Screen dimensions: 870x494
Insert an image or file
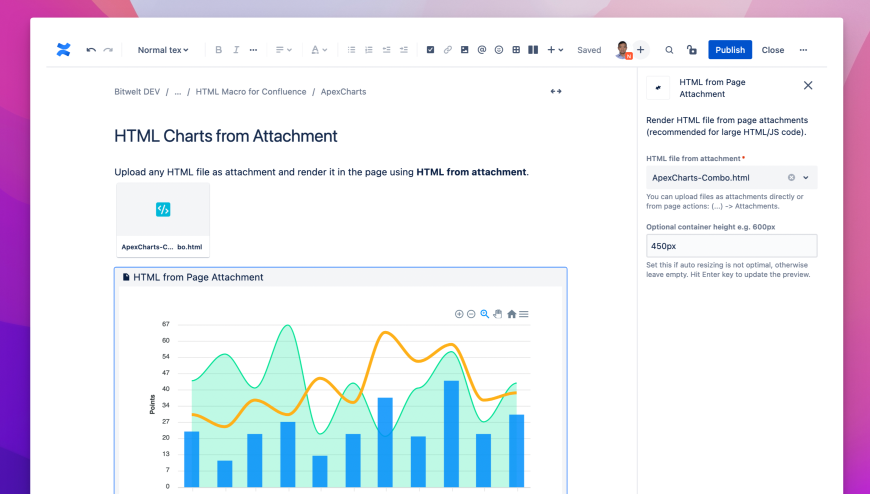tap(464, 50)
